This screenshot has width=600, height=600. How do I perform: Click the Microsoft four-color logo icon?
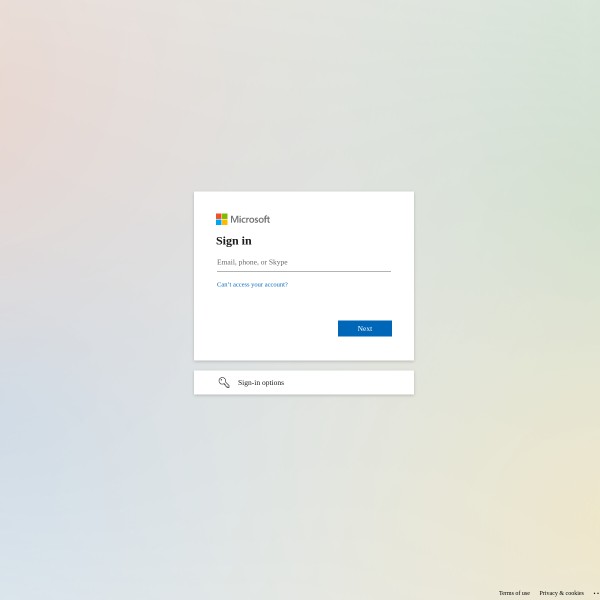click(x=222, y=219)
